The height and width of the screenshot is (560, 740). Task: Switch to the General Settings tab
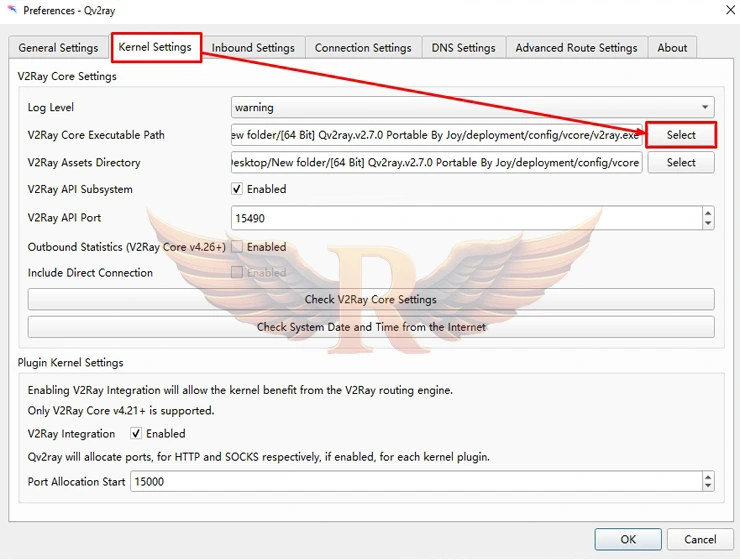click(x=58, y=47)
